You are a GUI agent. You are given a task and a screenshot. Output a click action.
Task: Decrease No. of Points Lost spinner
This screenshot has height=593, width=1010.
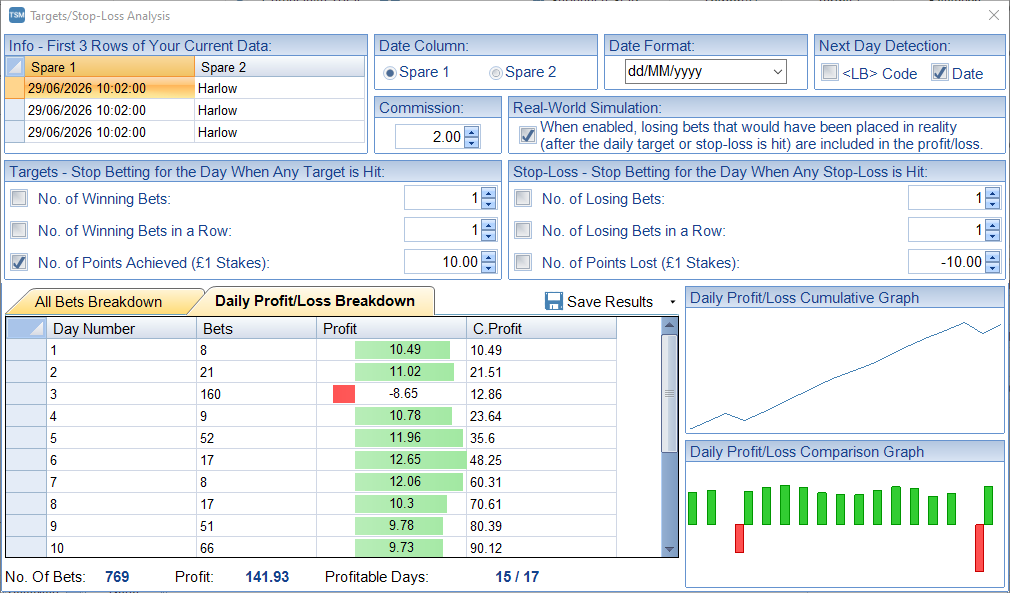(x=993, y=268)
